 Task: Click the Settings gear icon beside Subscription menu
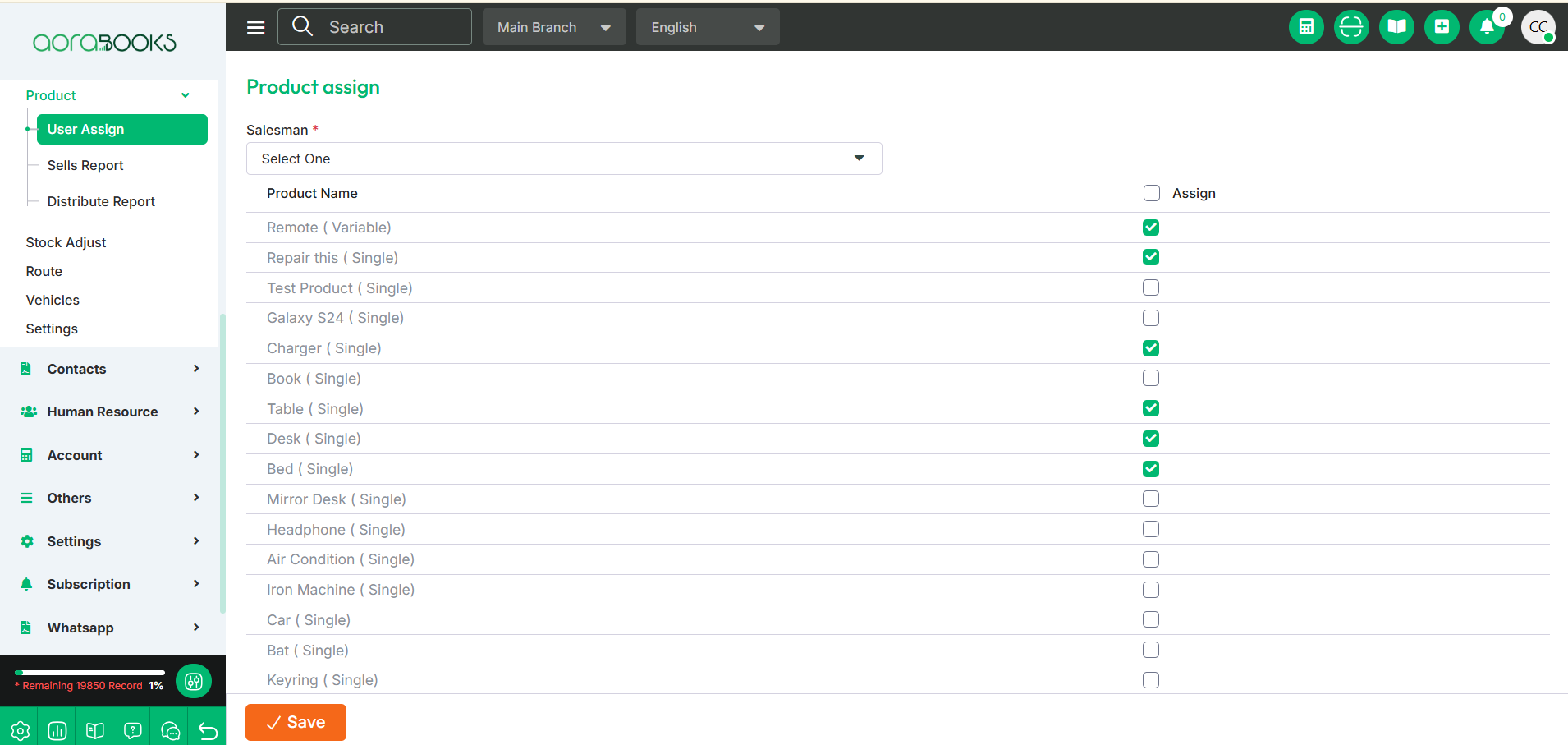coord(27,541)
